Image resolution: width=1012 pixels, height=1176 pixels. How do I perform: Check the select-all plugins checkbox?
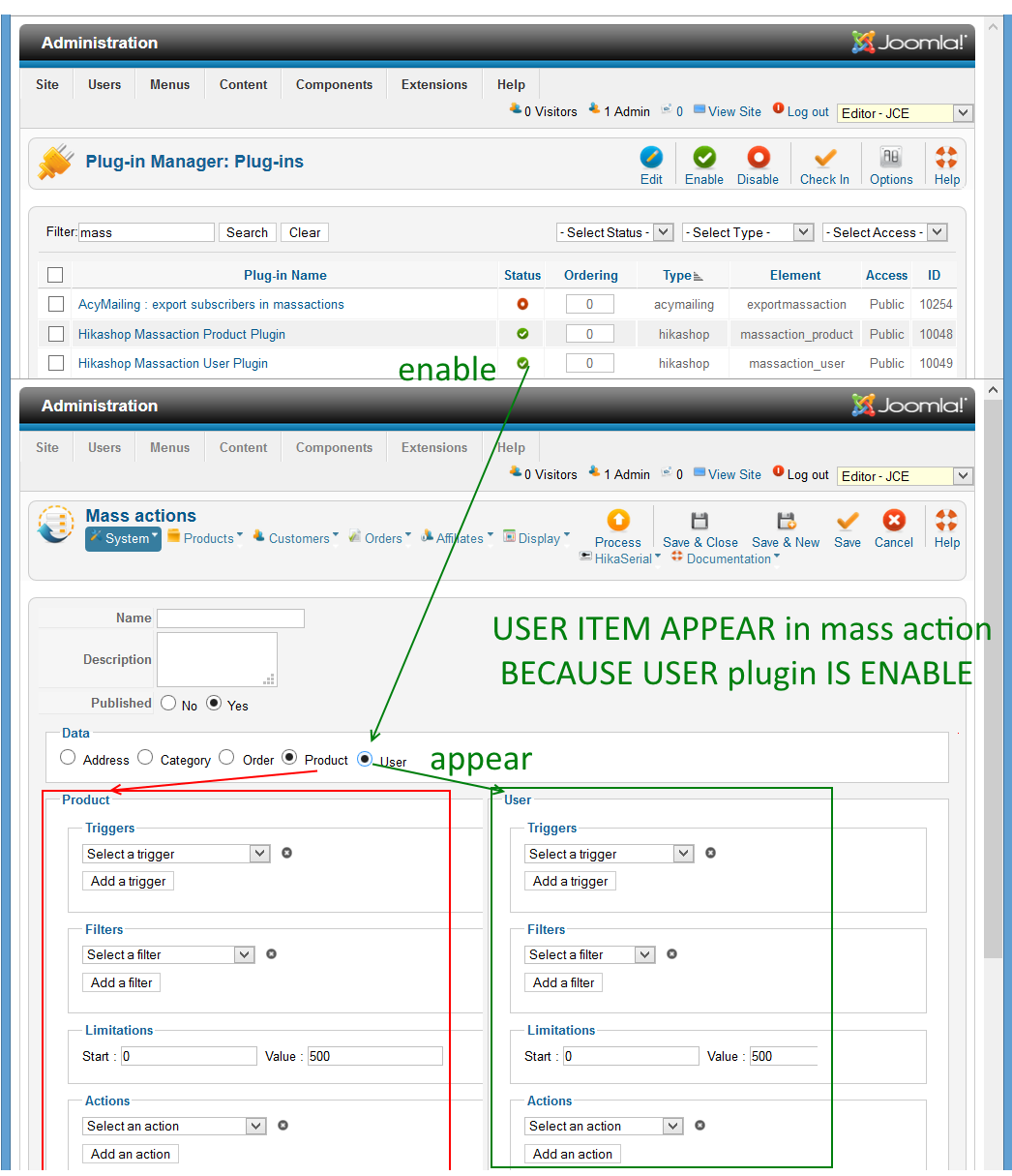click(x=55, y=275)
